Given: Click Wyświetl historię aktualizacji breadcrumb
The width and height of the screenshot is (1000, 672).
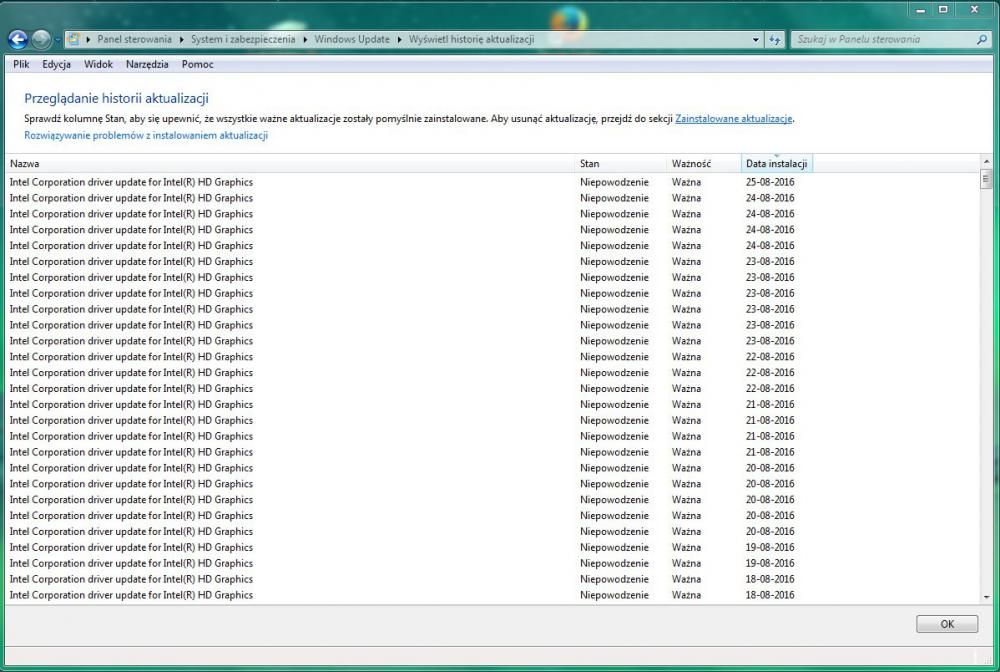Looking at the screenshot, I should [x=471, y=40].
